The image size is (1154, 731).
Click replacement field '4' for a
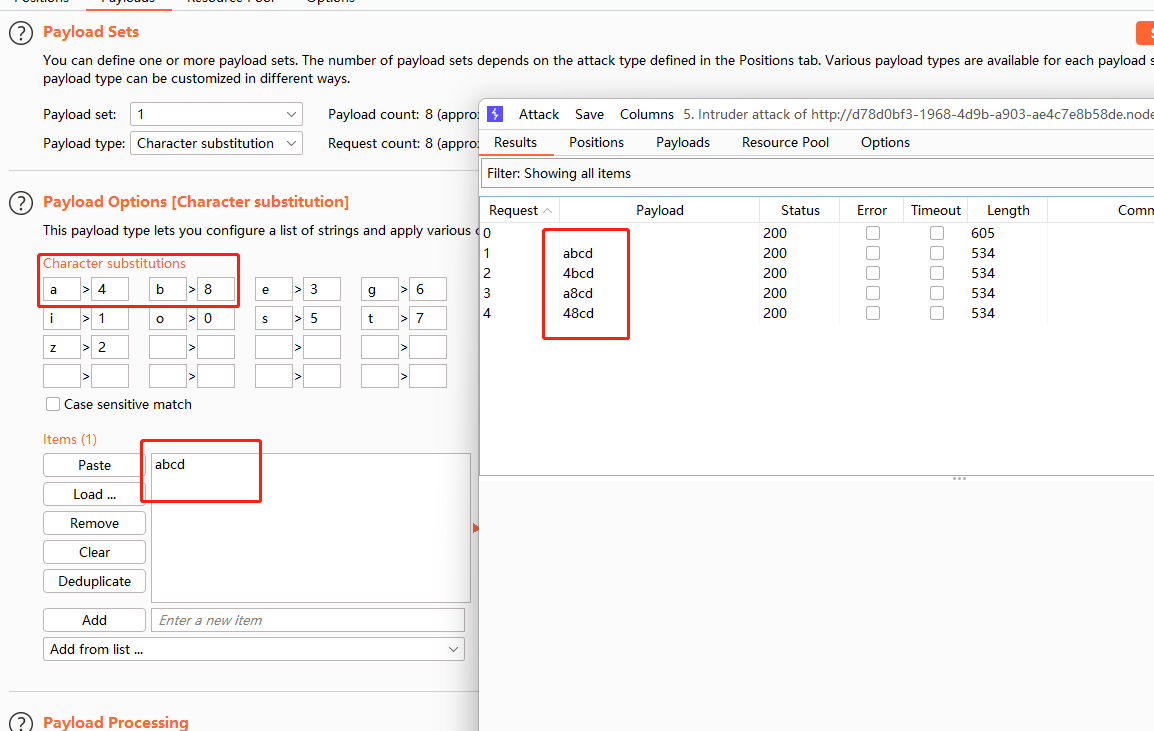[x=110, y=289]
